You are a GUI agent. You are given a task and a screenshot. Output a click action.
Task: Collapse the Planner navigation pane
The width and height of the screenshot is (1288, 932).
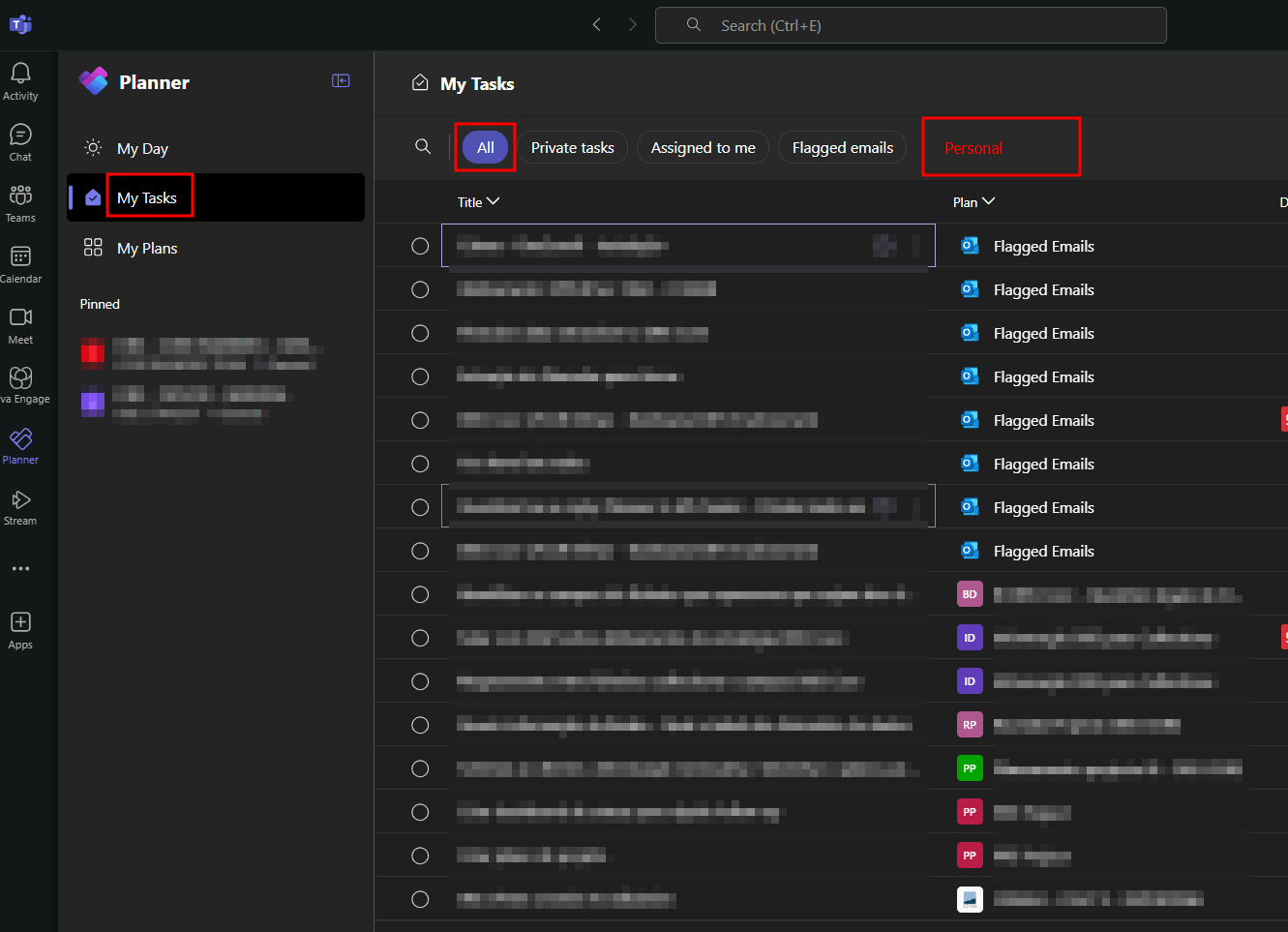point(341,80)
